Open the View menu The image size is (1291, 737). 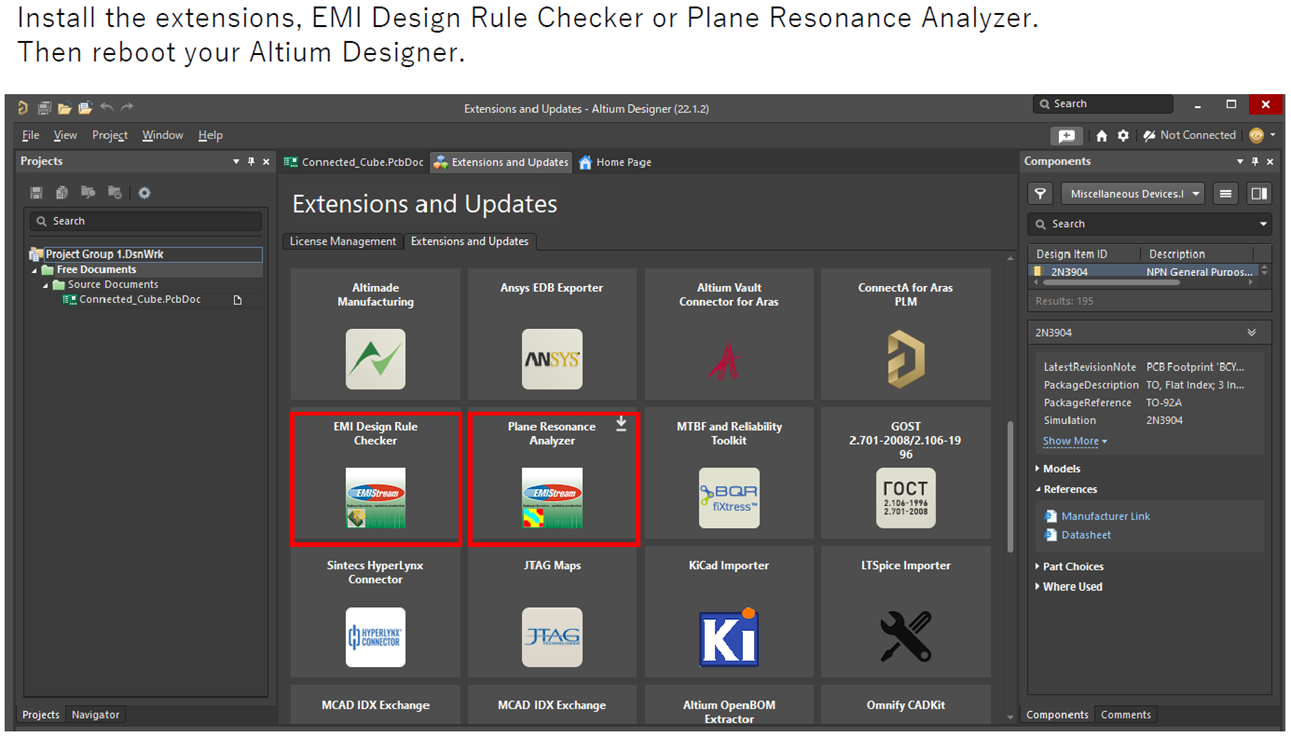tap(65, 136)
